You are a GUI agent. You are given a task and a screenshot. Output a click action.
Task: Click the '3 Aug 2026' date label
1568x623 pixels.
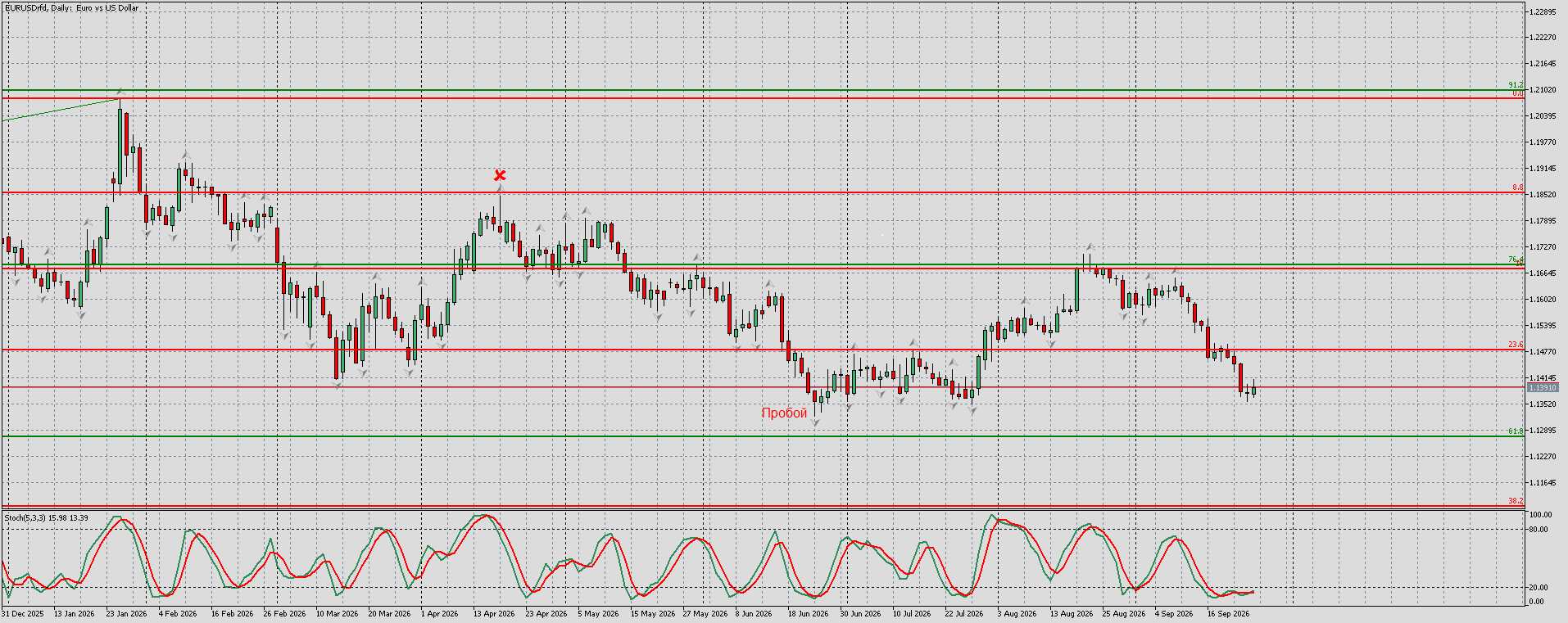tap(1017, 613)
